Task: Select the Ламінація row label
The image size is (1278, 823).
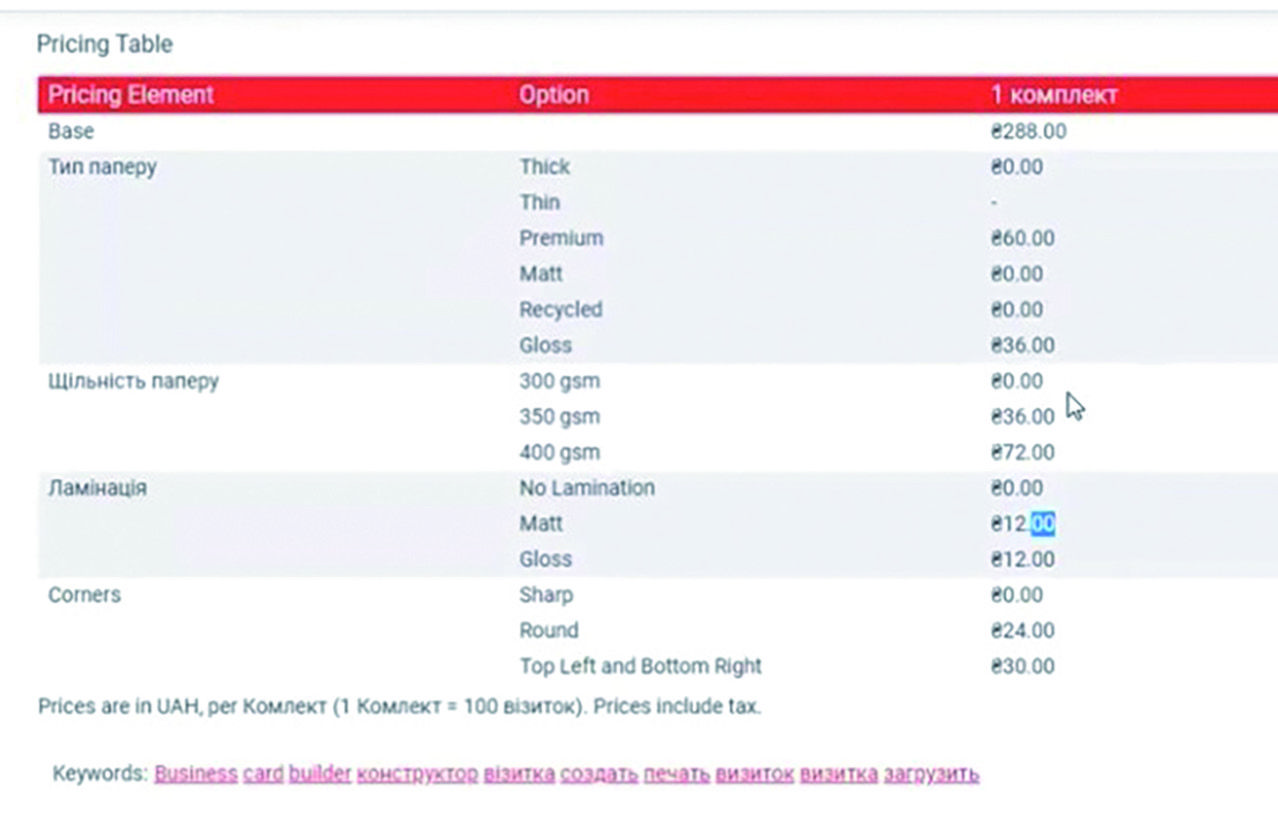Action: (x=97, y=488)
